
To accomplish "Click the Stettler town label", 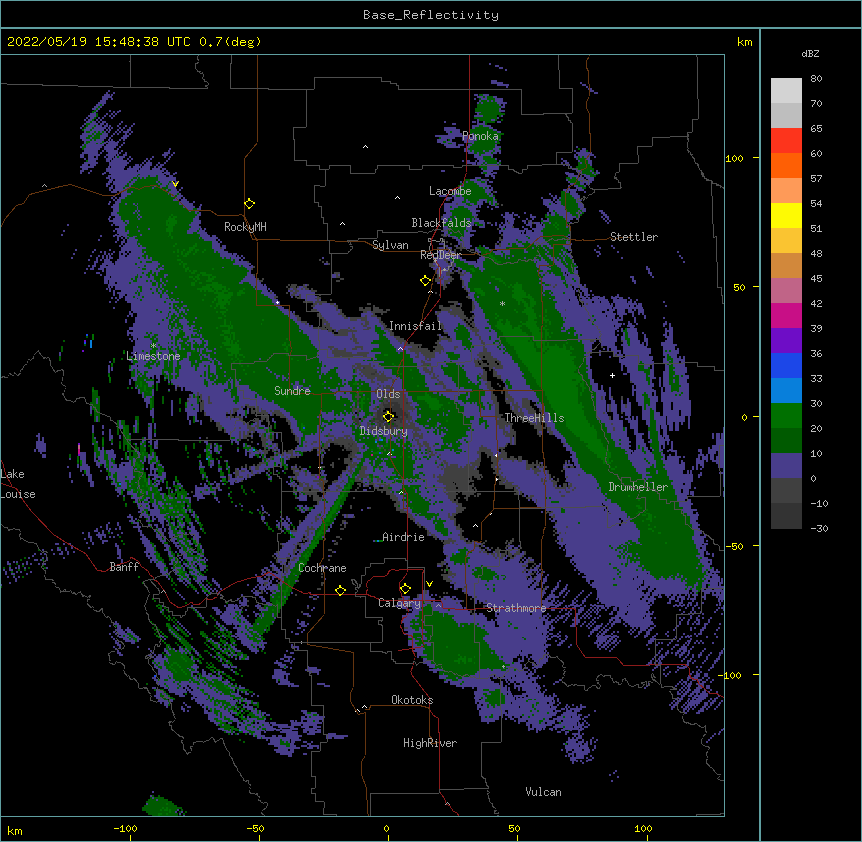I will pos(634,237).
